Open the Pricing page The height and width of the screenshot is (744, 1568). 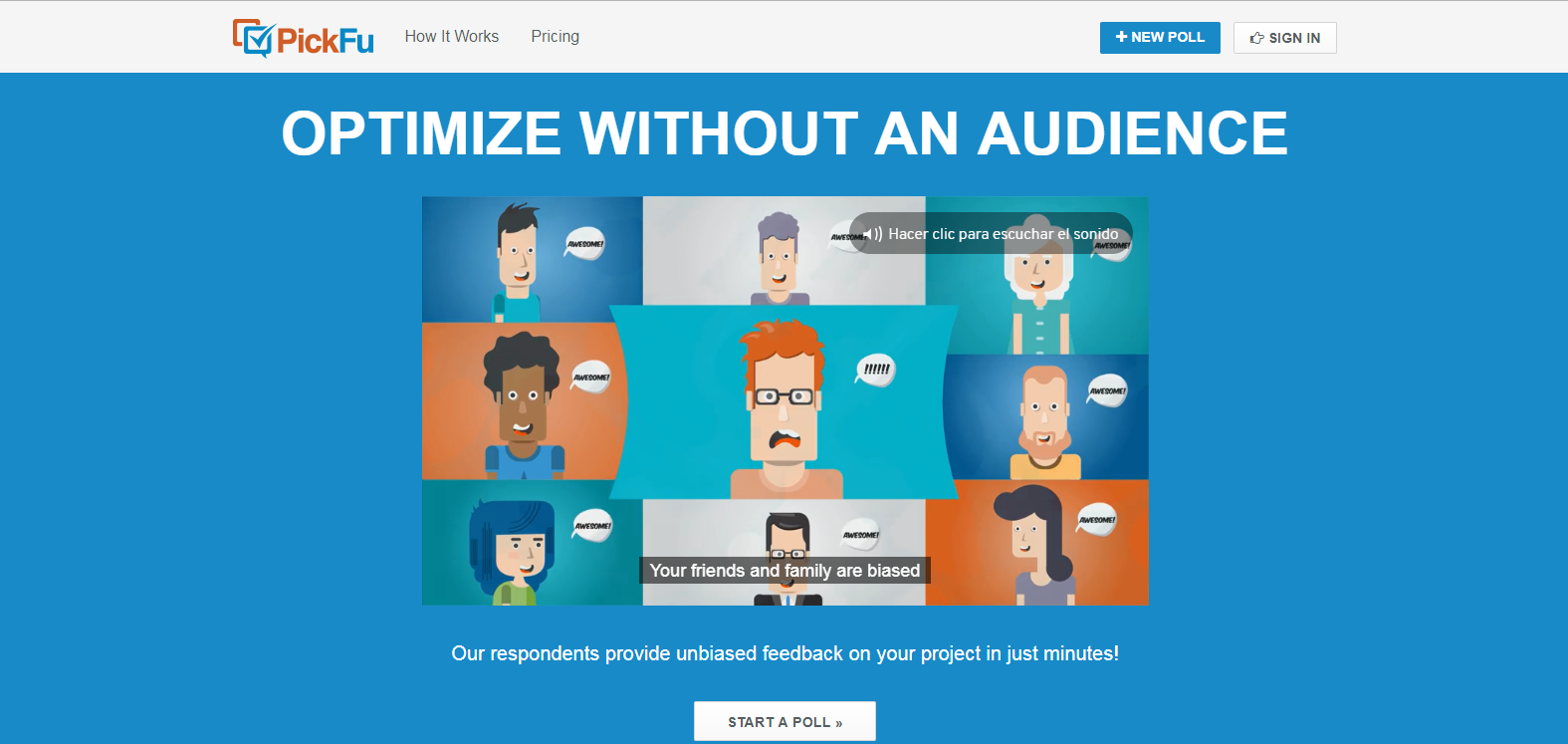click(x=555, y=36)
